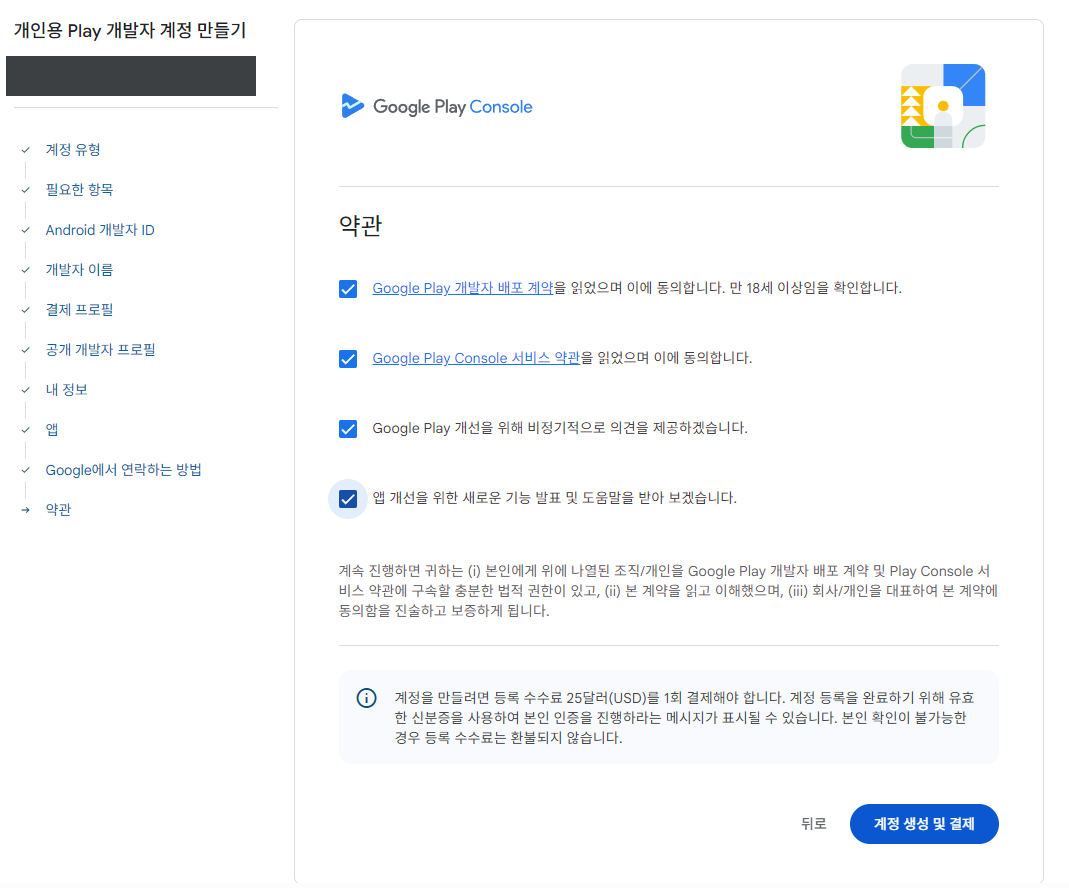This screenshot has height=888, width=1069.
Task: Click the checkmark icon beside Android 개발자 ID
Action: (x=25, y=230)
